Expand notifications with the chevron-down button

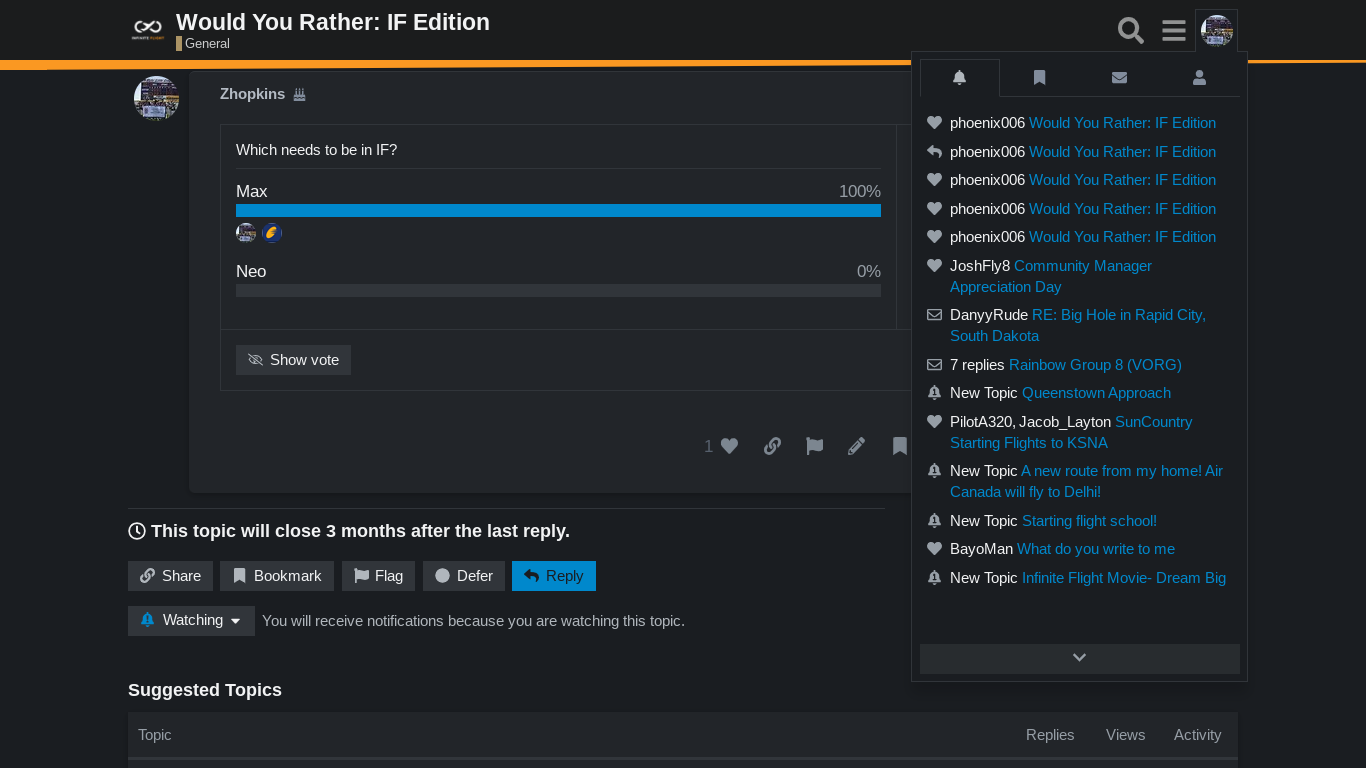coord(1080,658)
